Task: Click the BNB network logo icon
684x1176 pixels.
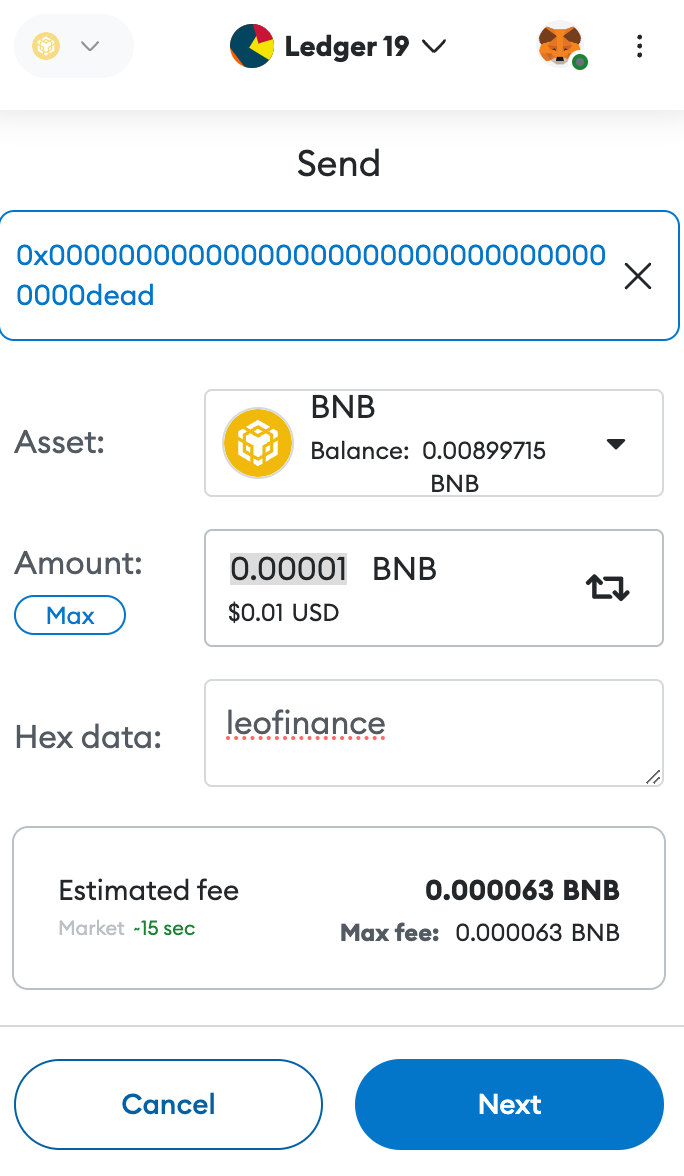Action: point(46,46)
